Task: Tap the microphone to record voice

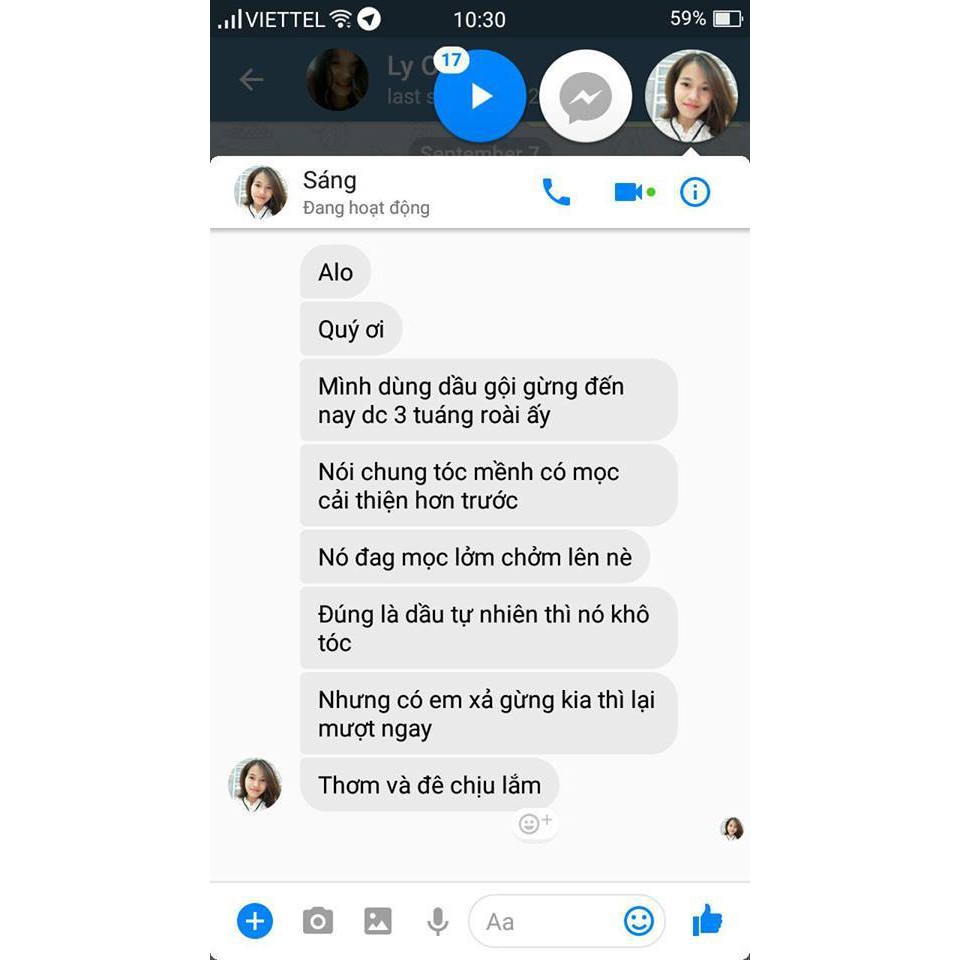Action: pyautogui.click(x=438, y=921)
